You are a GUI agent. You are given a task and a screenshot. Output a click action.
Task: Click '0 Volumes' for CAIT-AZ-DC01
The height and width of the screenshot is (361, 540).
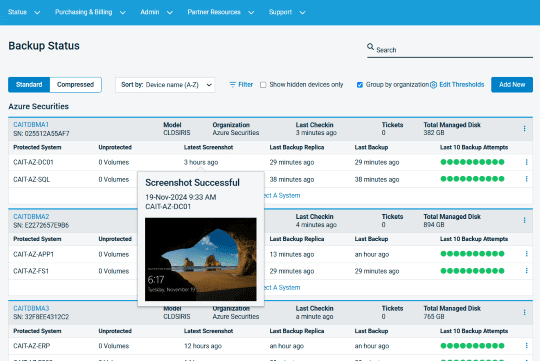coord(114,162)
